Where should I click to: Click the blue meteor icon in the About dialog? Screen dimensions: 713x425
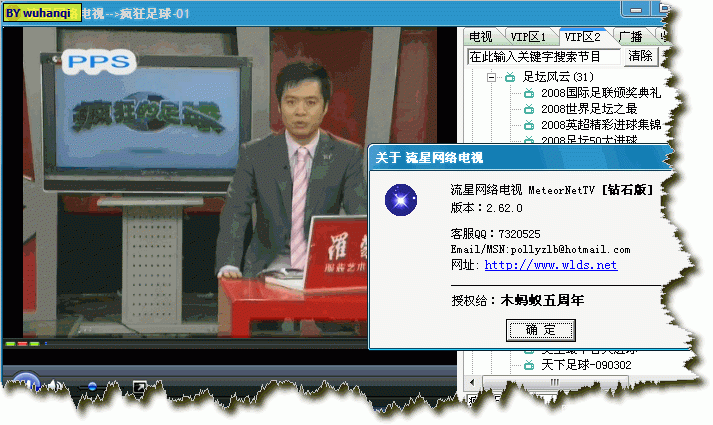[401, 200]
